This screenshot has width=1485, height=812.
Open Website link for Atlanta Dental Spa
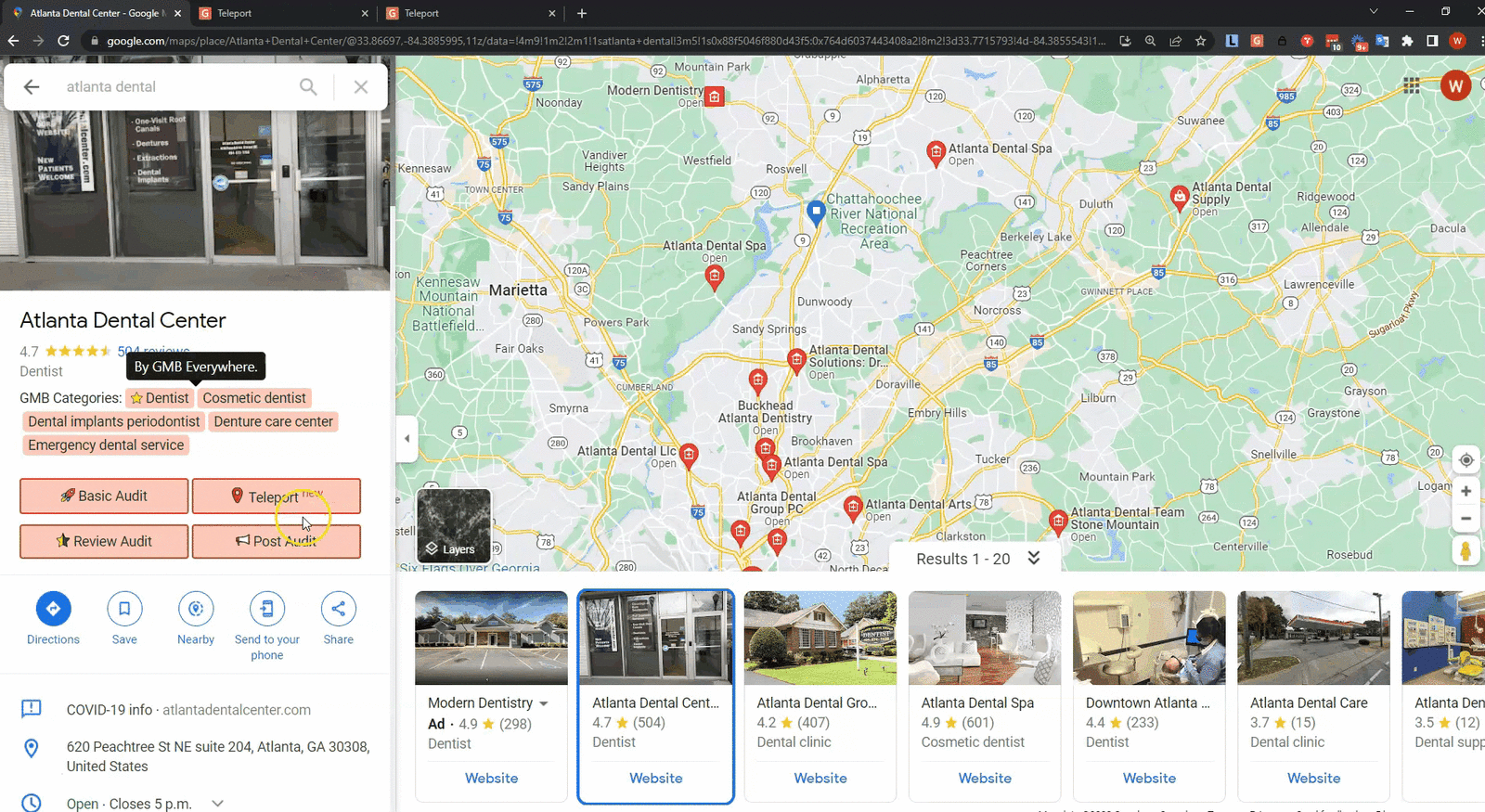click(x=985, y=778)
